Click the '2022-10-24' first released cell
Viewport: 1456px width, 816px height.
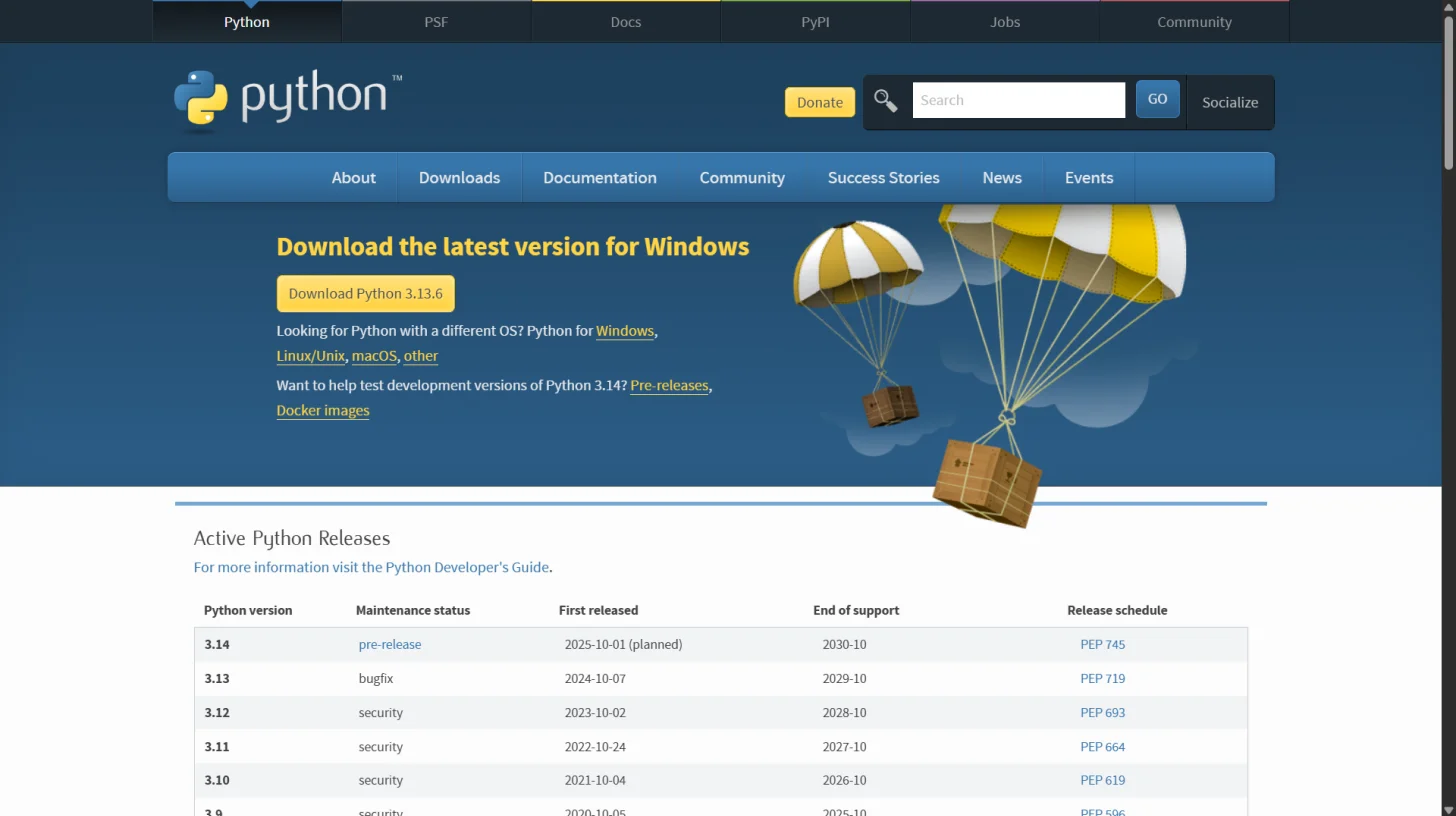point(595,746)
